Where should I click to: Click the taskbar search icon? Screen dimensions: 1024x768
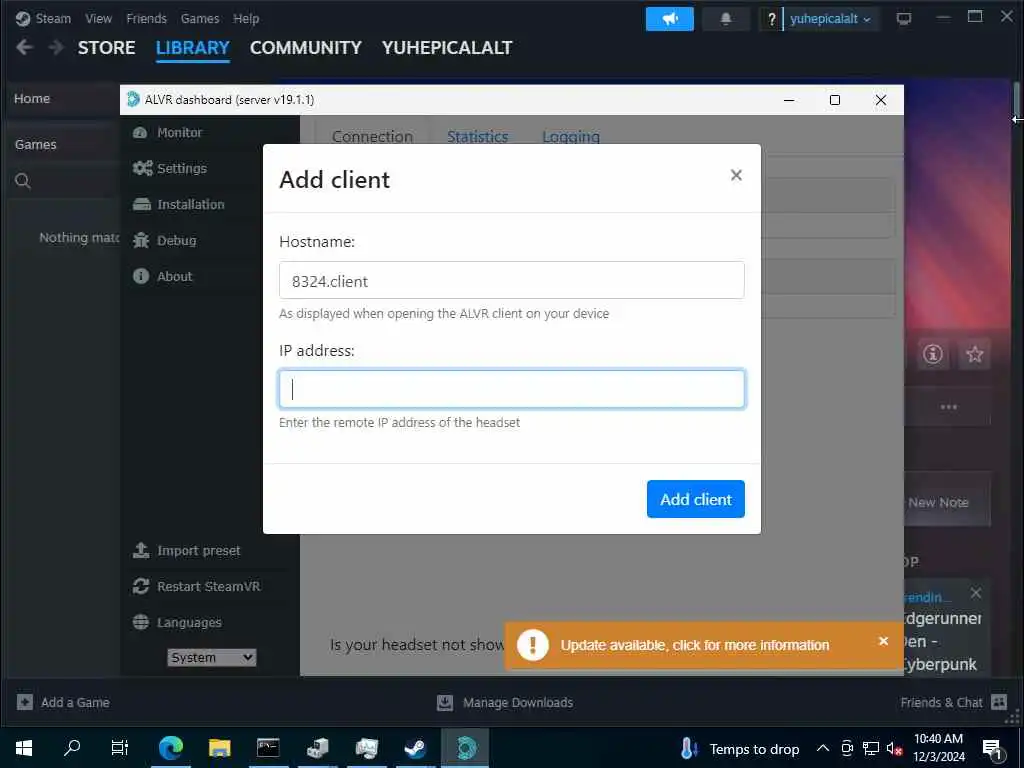pos(72,748)
